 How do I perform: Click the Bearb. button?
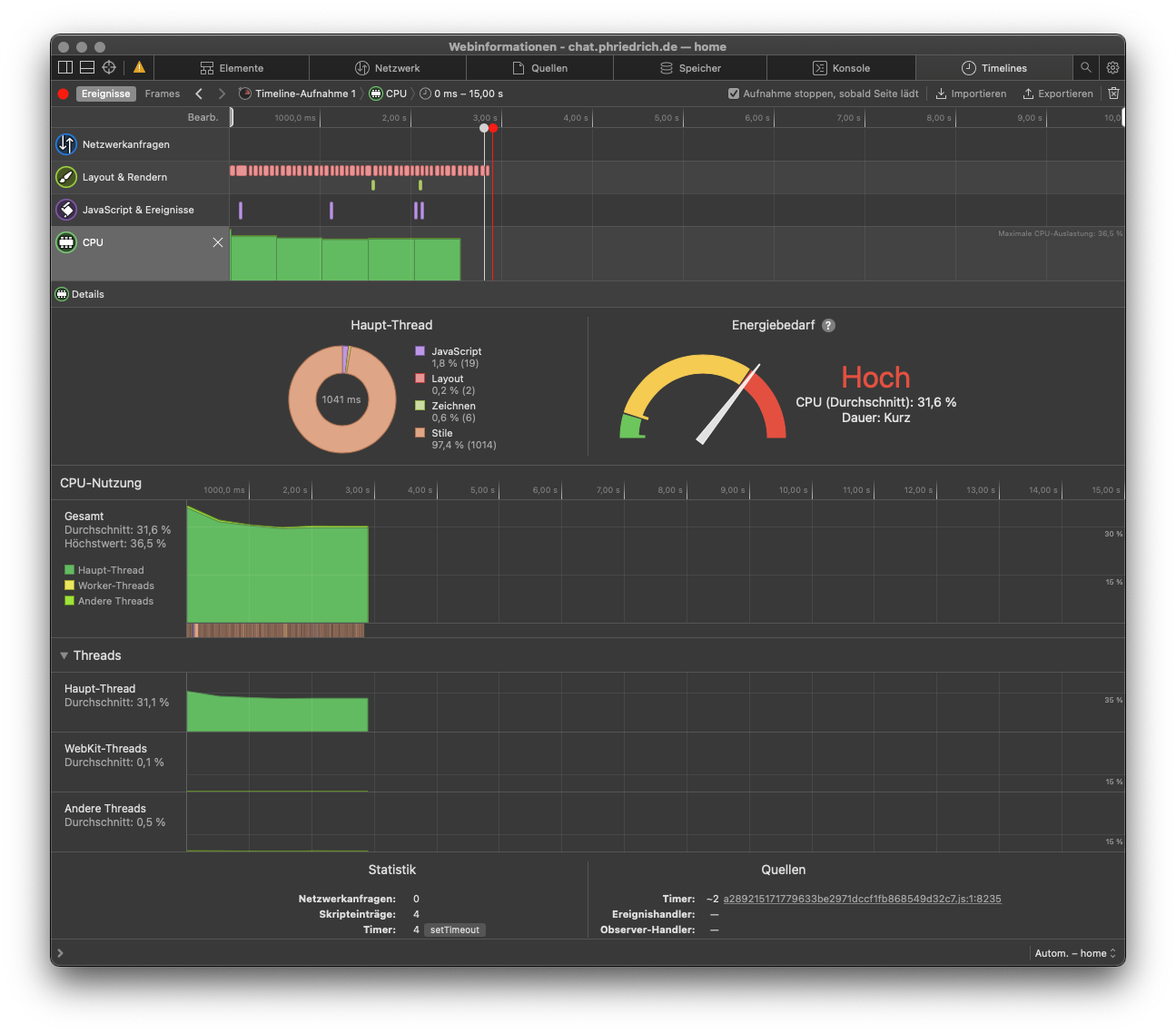click(203, 117)
